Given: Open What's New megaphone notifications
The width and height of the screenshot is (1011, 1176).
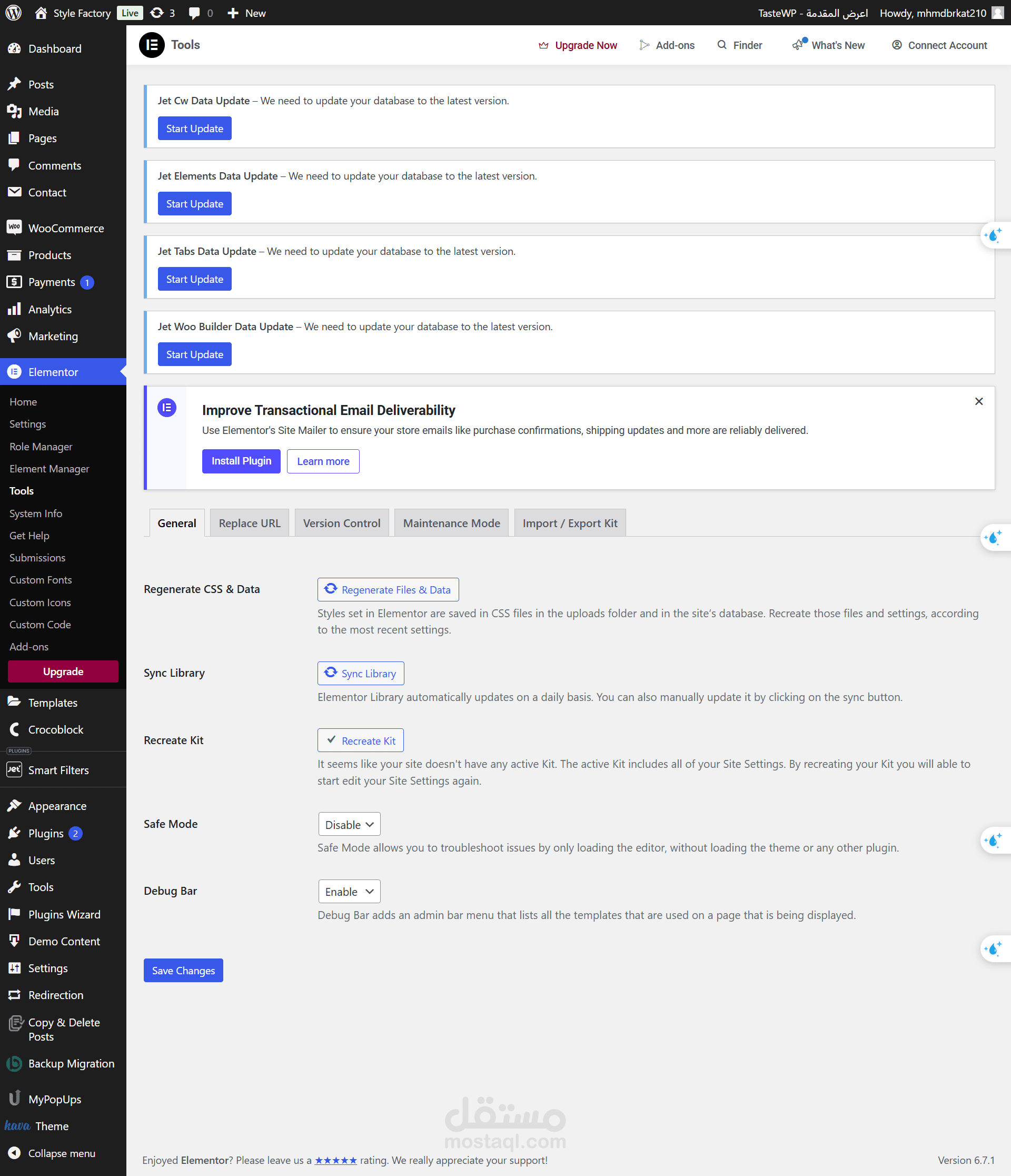Looking at the screenshot, I should click(x=799, y=45).
